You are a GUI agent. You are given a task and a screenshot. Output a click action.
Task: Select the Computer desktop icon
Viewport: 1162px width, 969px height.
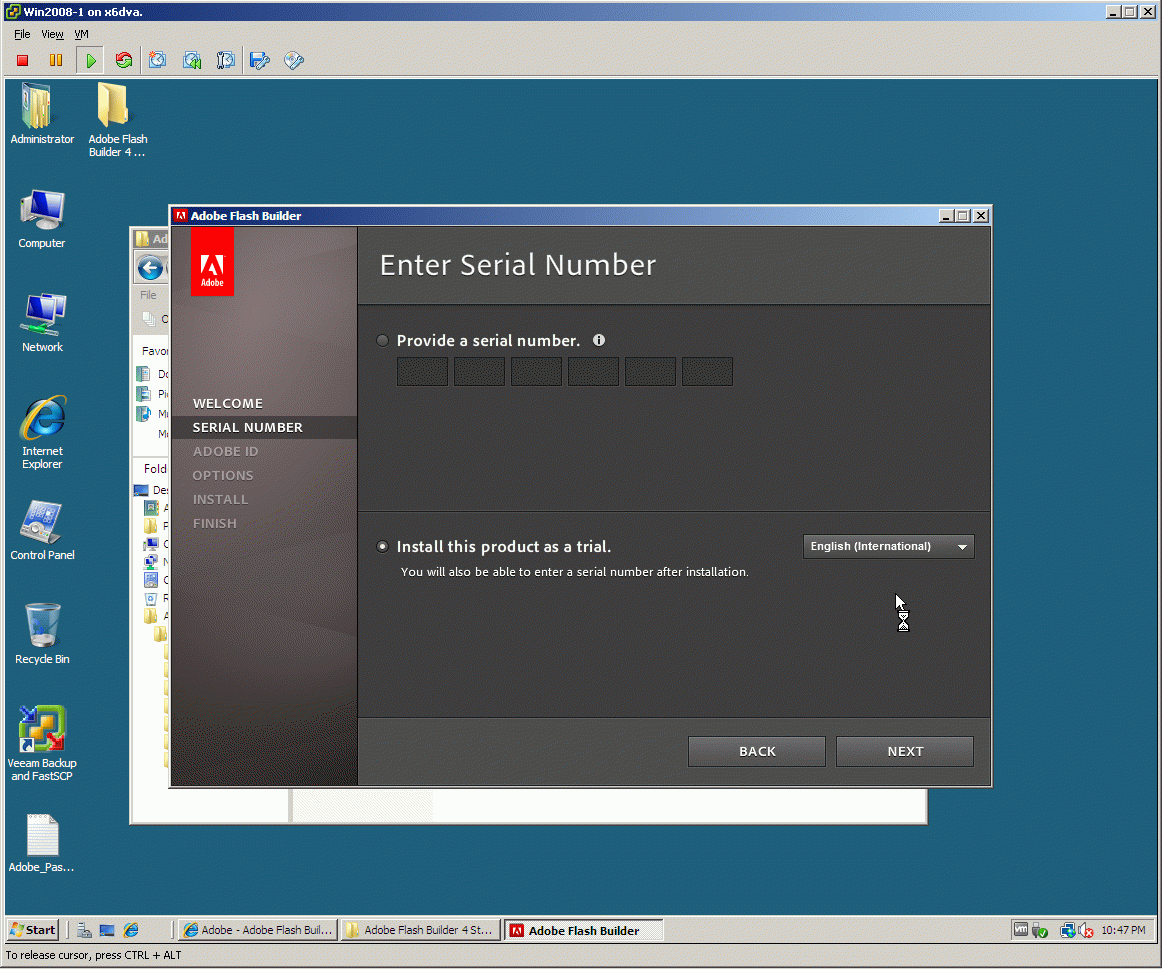click(x=42, y=219)
